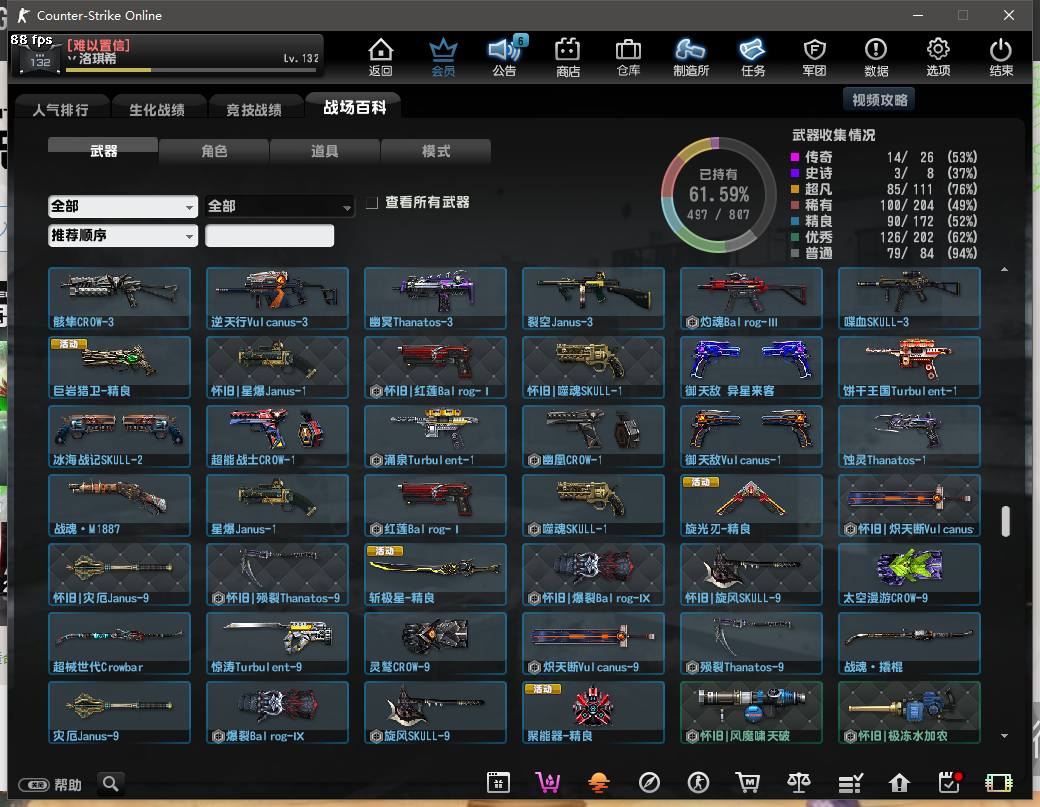Open the 公告 announcements speaker icon
Viewport: 1040px width, 807px height.
tap(505, 56)
